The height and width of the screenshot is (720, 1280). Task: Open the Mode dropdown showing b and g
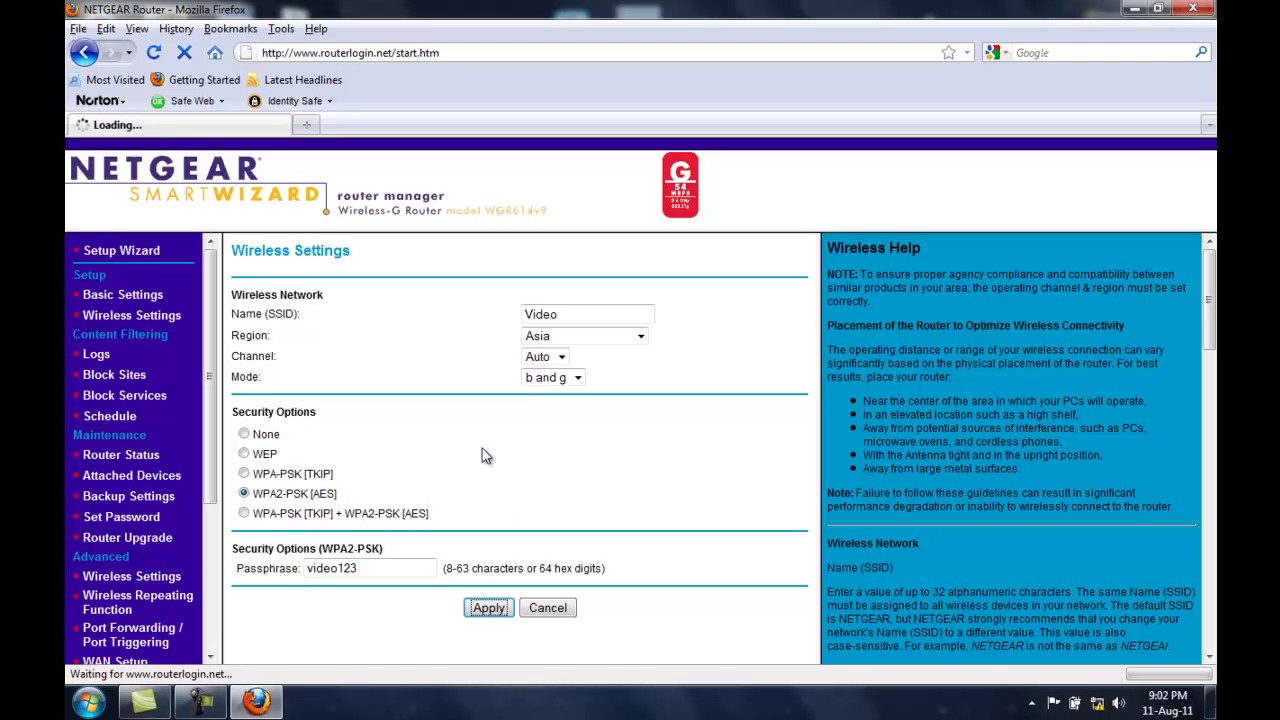tap(553, 378)
